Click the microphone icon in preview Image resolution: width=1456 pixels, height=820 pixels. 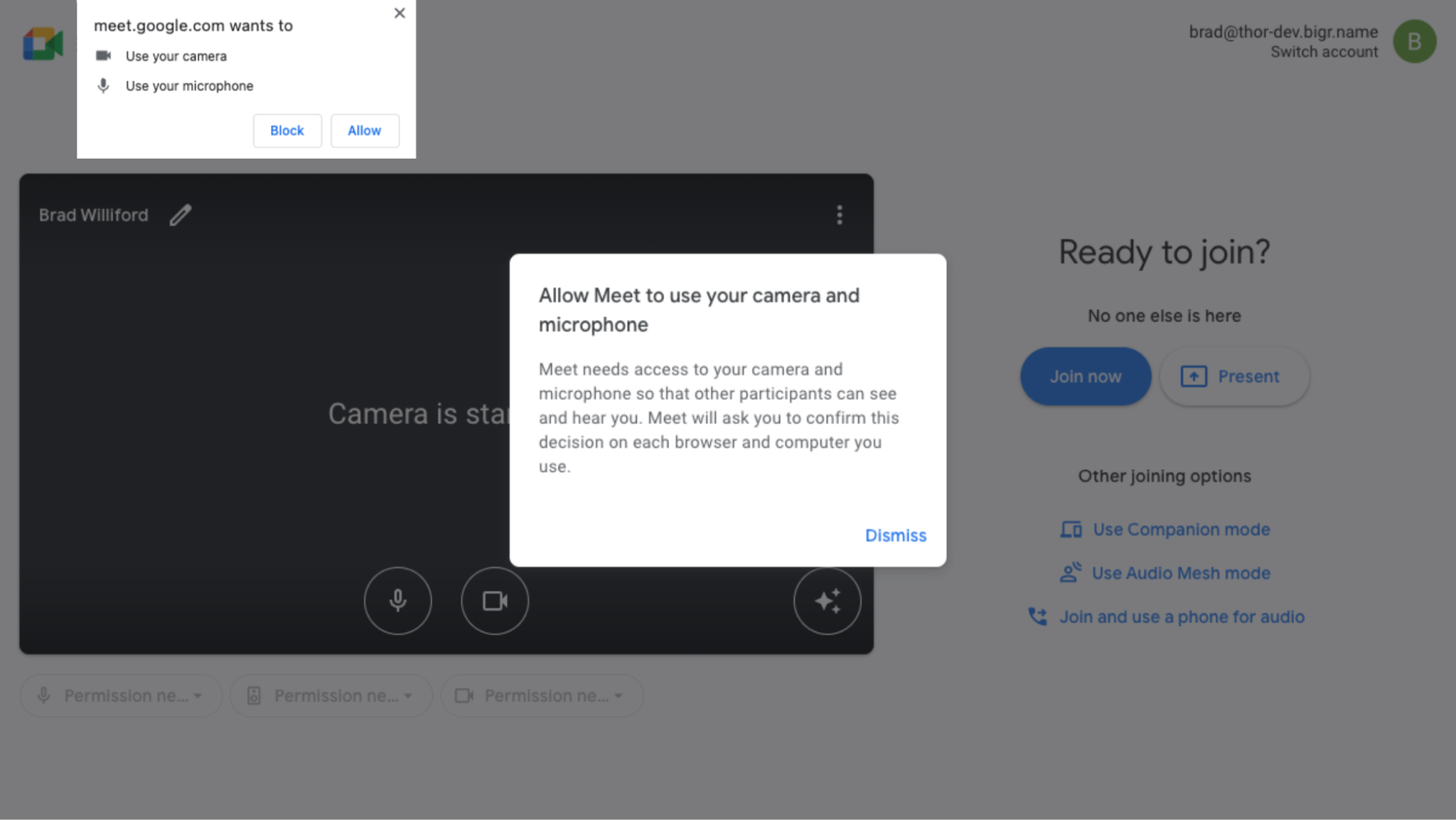point(398,600)
